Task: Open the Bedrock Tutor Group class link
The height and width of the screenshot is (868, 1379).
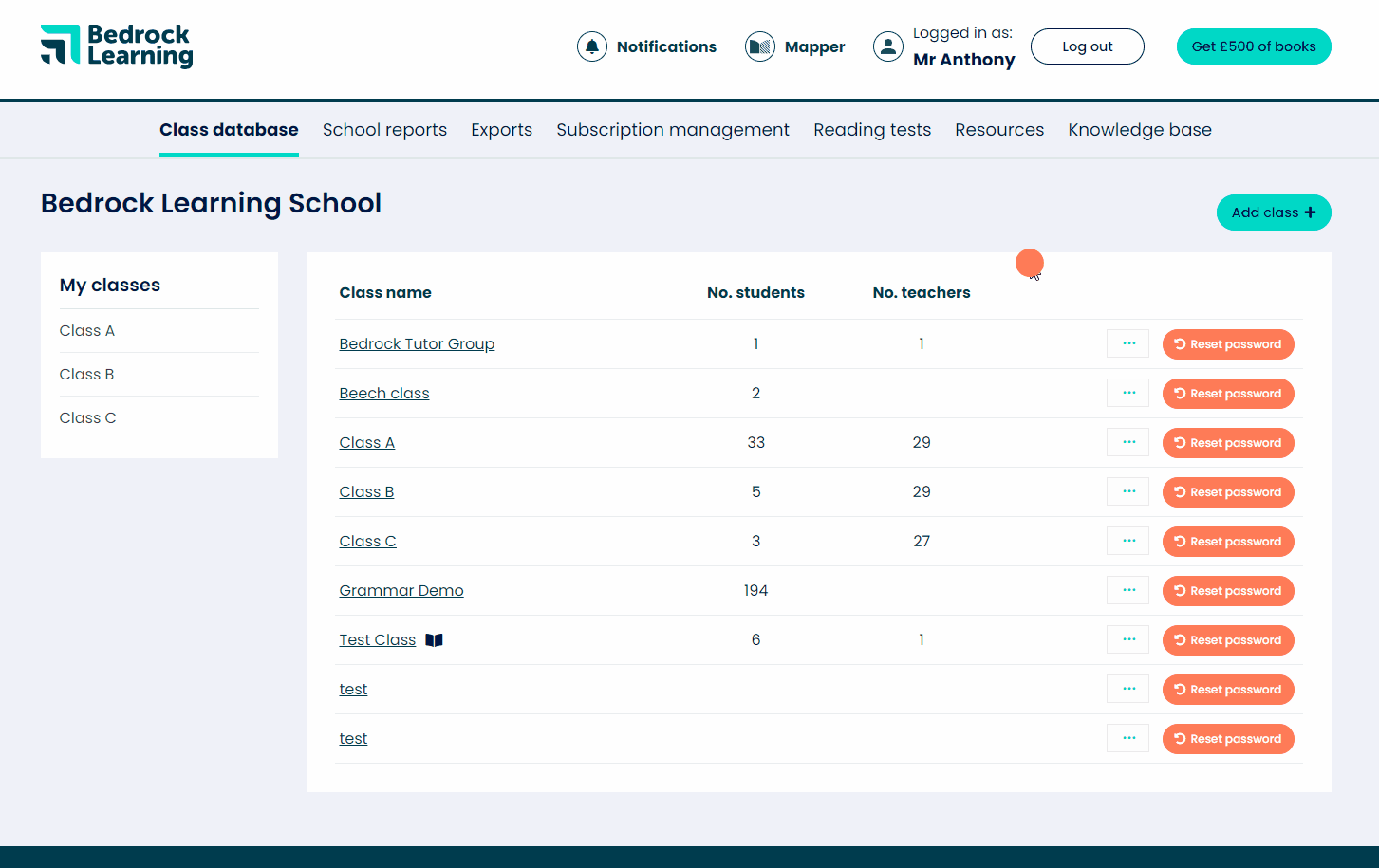Action: [417, 343]
